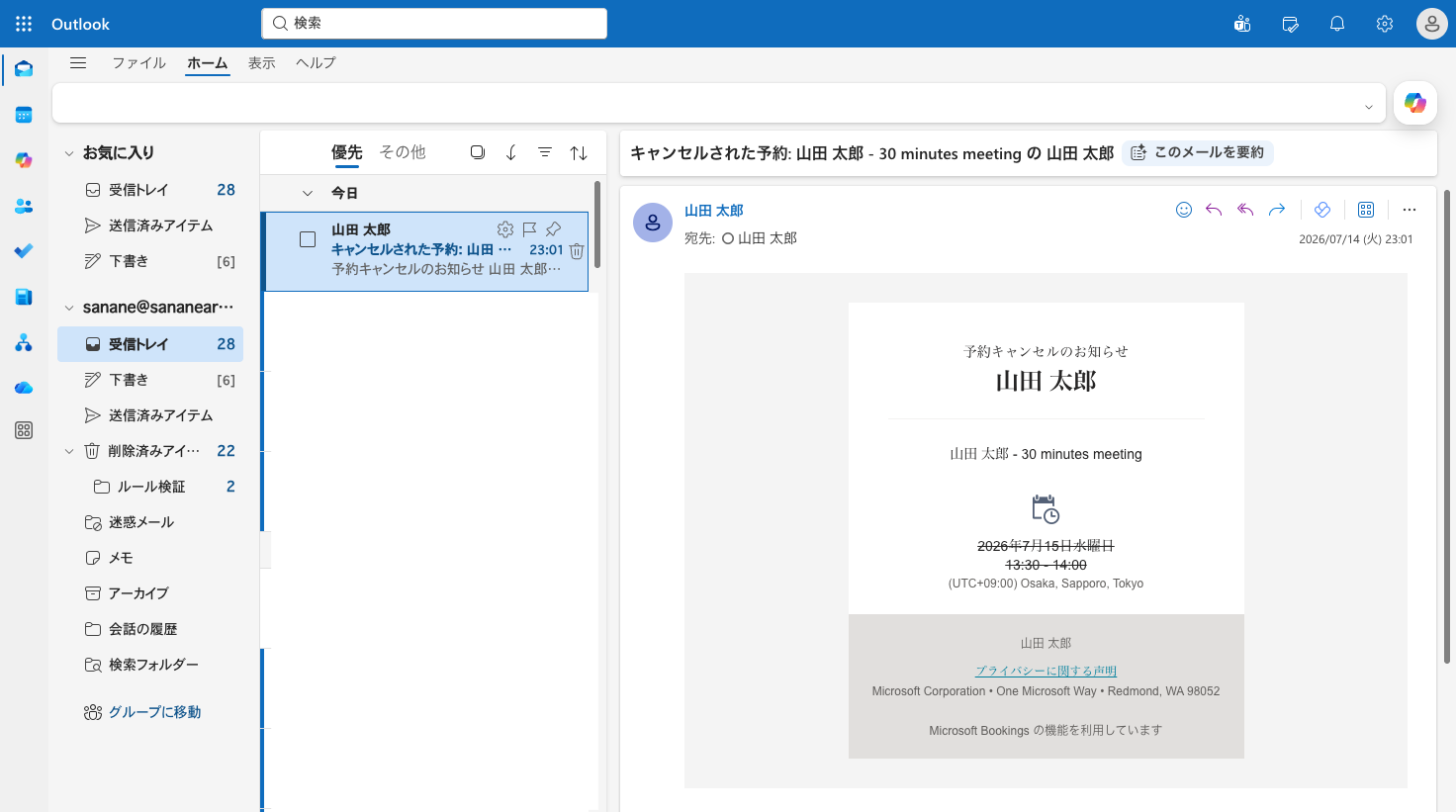Open the ルール検証 subfolder
The image size is (1456, 812).
(x=150, y=487)
